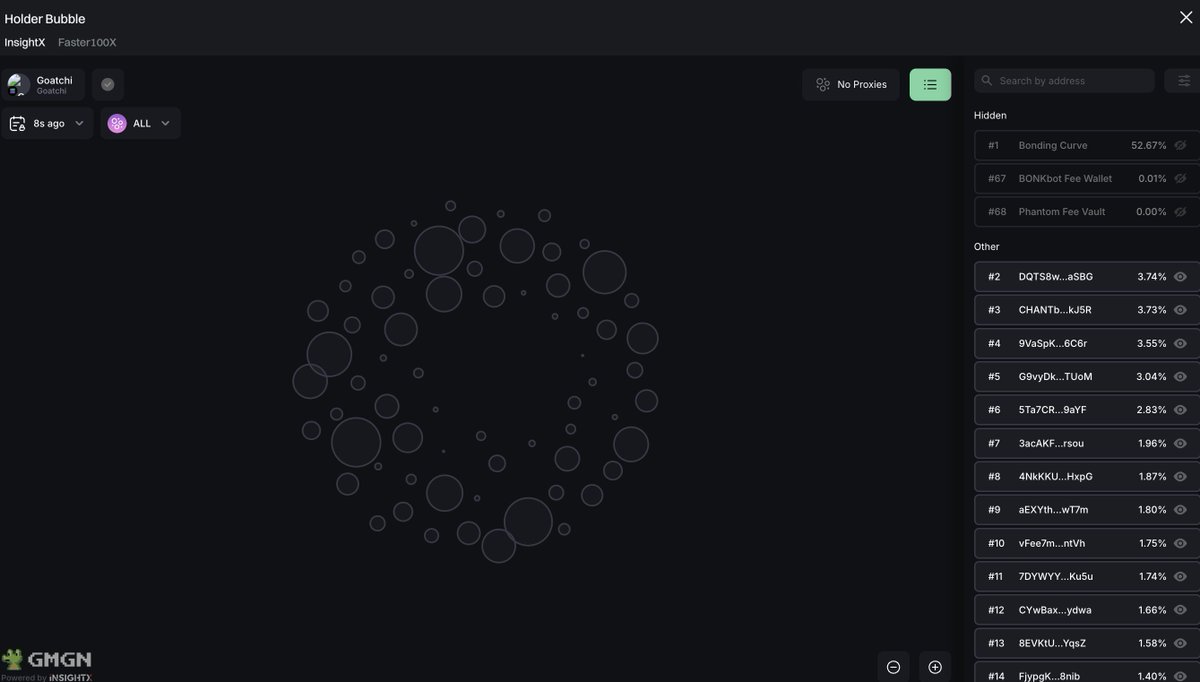Viewport: 1200px width, 682px height.
Task: Hide holder #3 CHANTb...kJ5R
Action: [x=1180, y=309]
